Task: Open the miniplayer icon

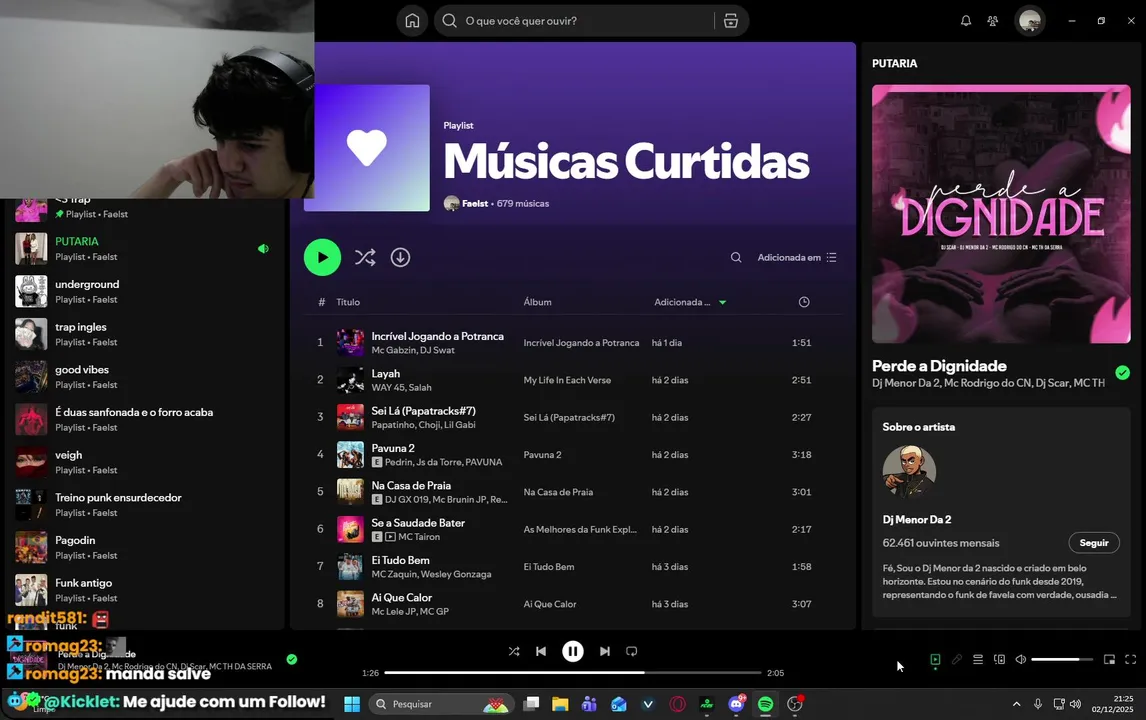Action: coord(1109,659)
